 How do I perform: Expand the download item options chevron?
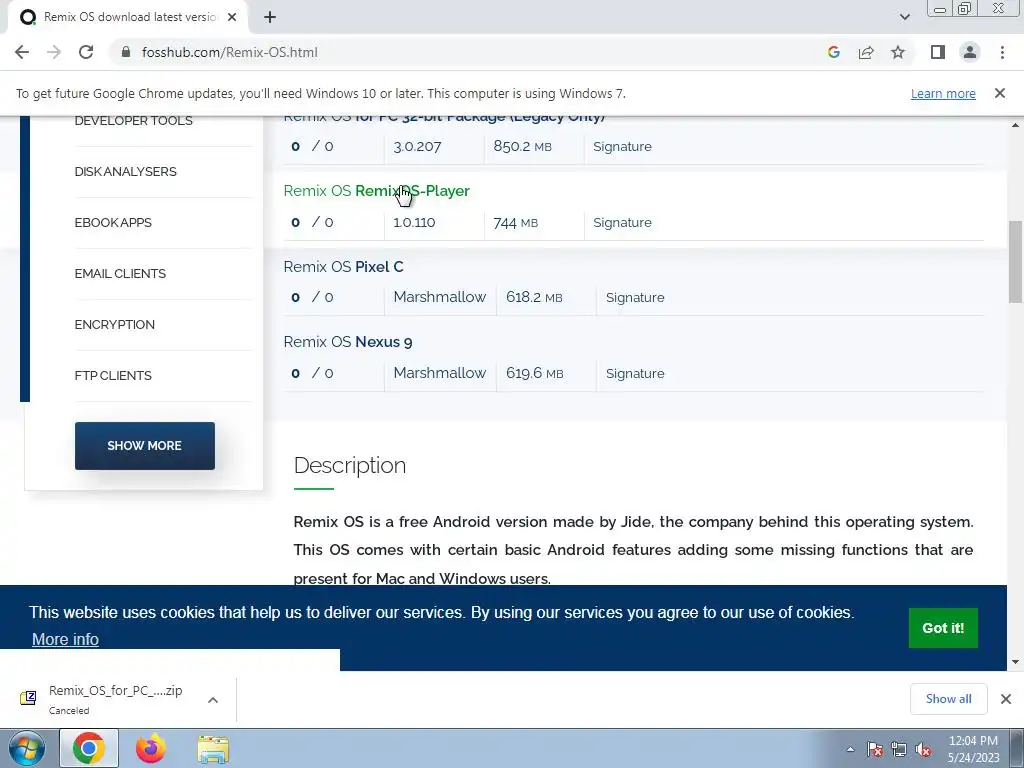point(212,699)
